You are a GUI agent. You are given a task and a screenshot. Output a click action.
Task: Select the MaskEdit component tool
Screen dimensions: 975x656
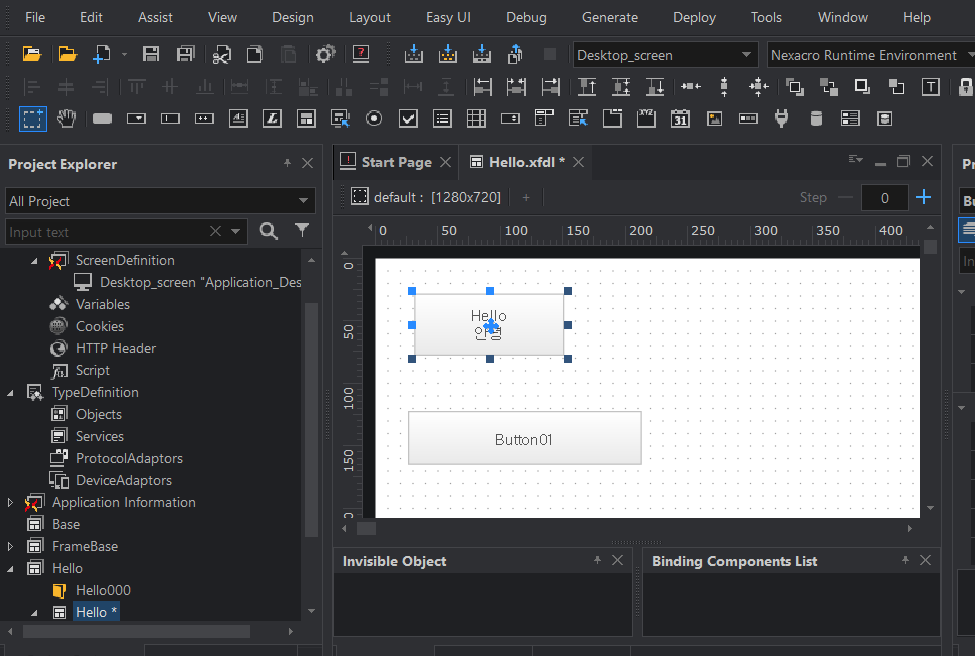click(x=204, y=118)
